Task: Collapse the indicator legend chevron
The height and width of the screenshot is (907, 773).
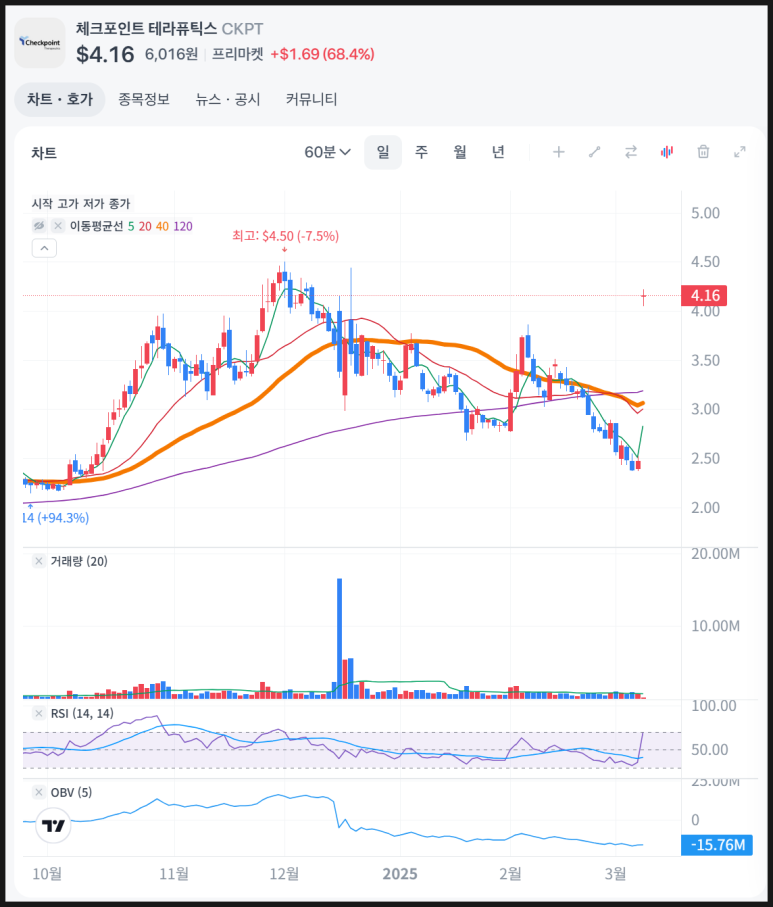Action: pos(44,248)
